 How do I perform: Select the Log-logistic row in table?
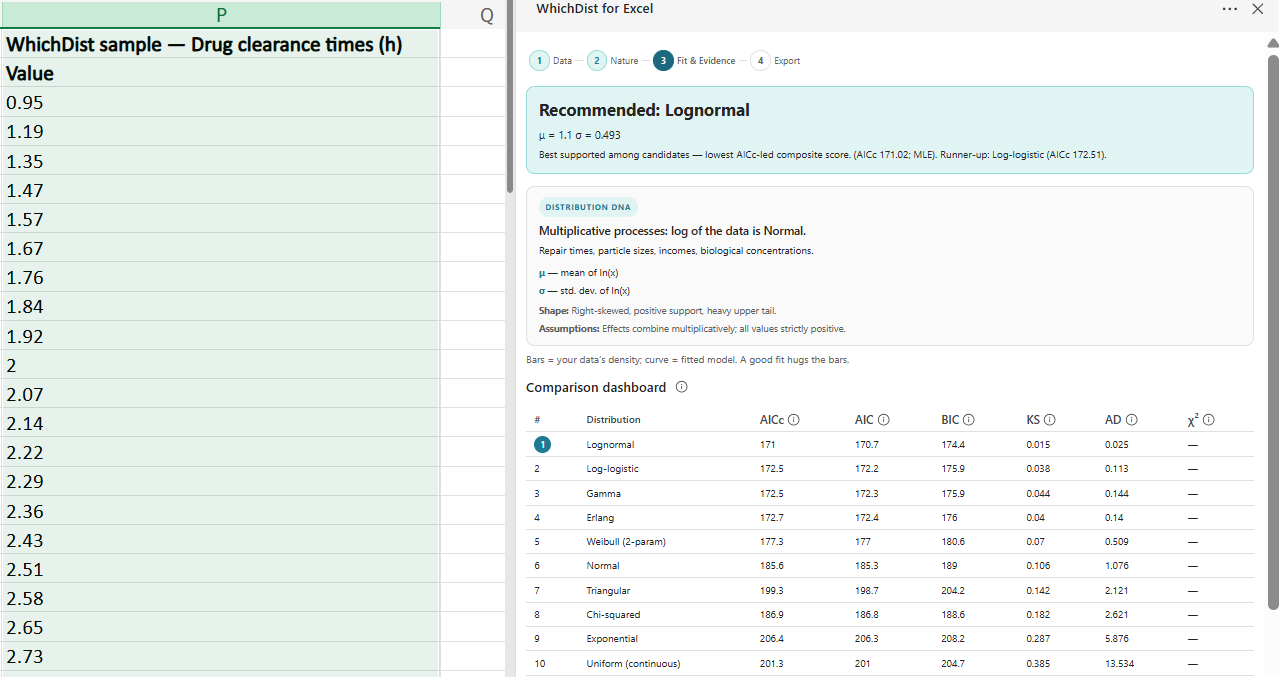pos(890,468)
